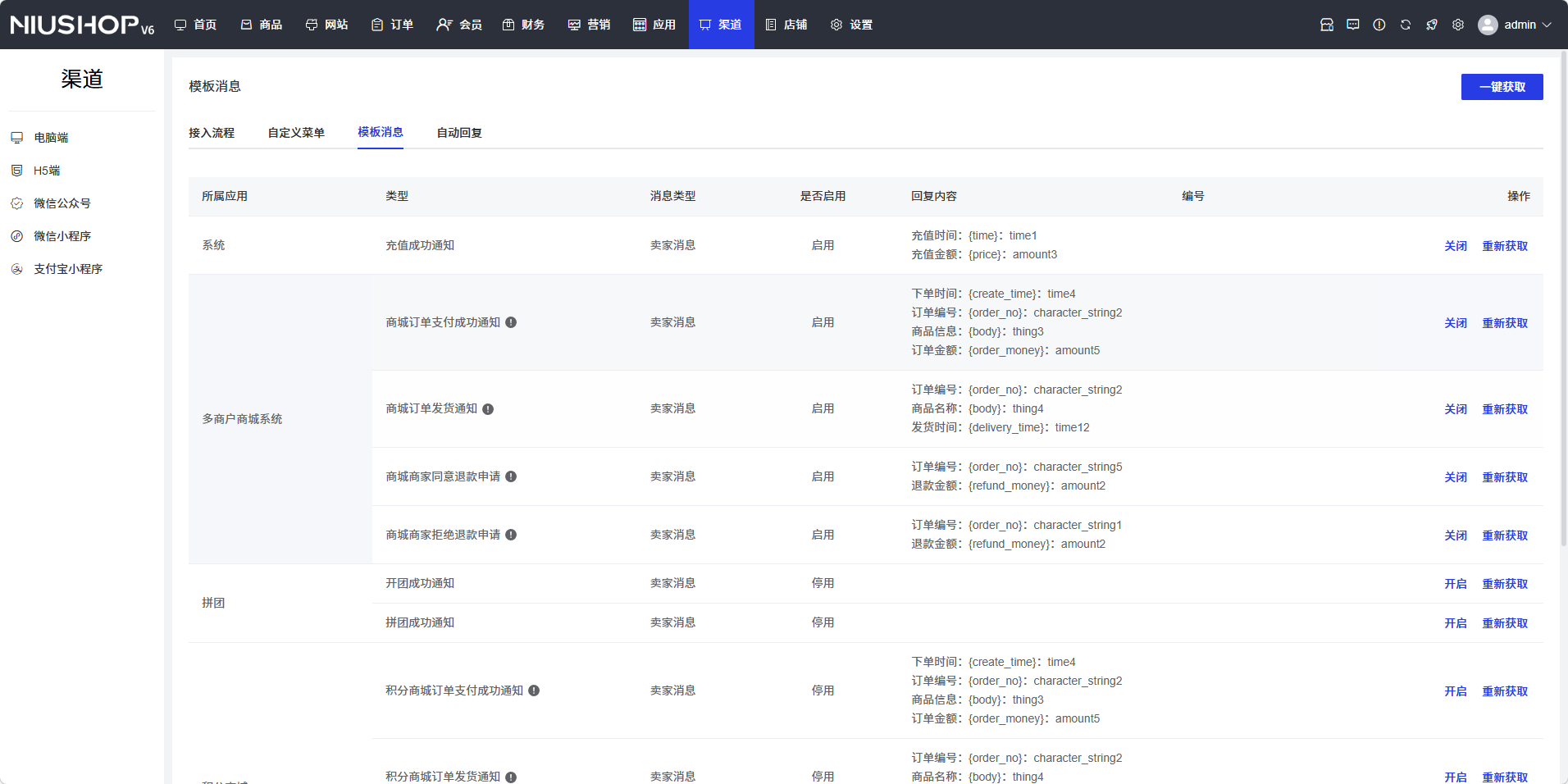Click info icon next to 商城订单发货通知

tap(488, 409)
